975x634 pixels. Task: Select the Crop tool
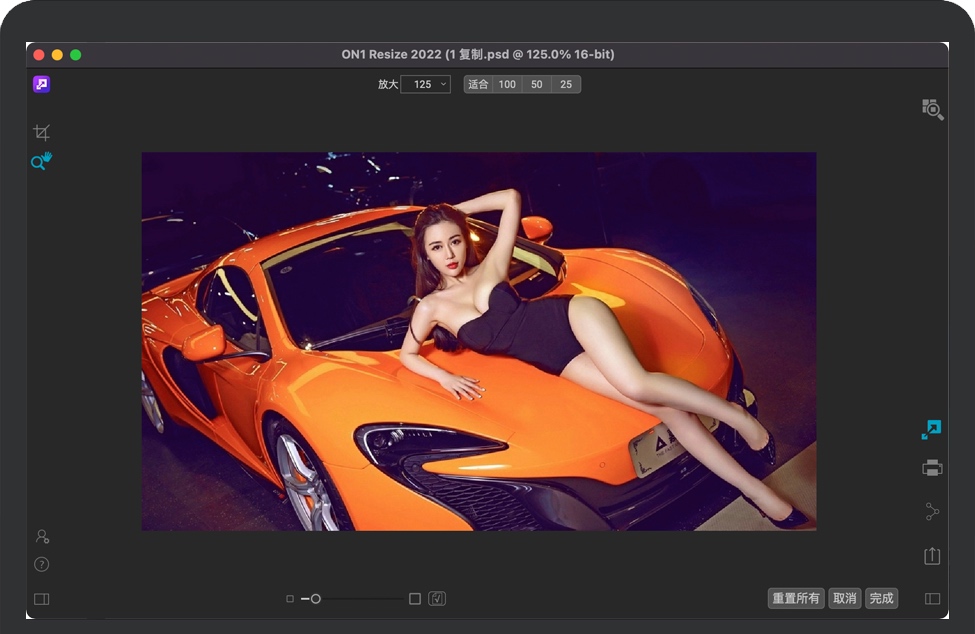point(42,132)
